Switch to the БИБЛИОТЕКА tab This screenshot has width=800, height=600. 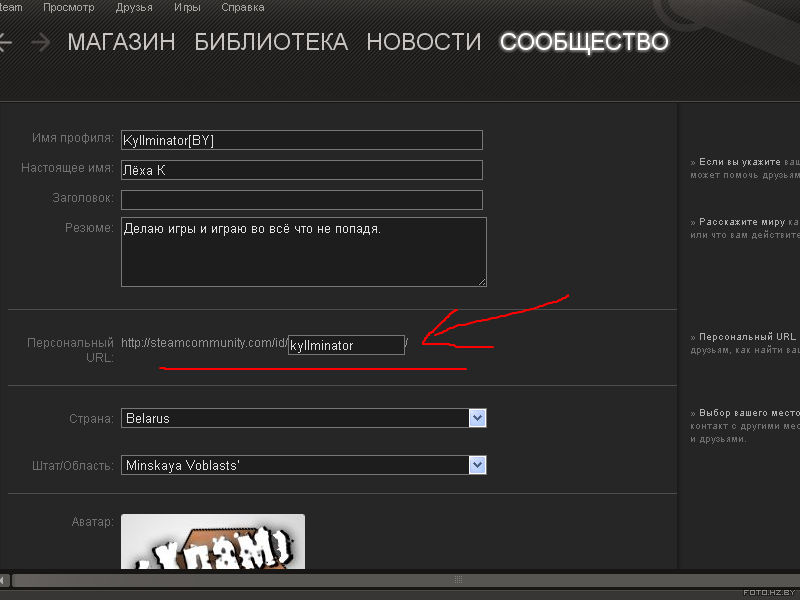tap(271, 42)
